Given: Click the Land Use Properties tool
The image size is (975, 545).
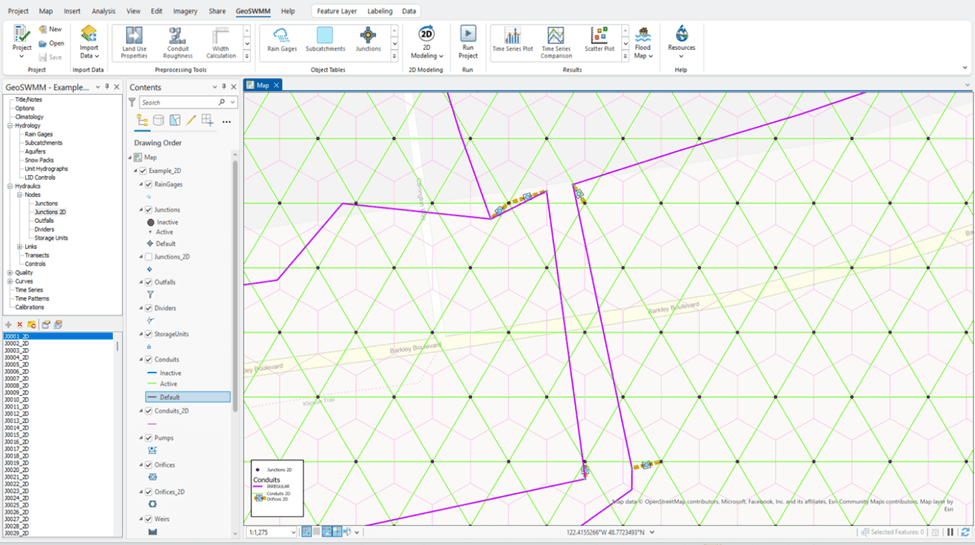Looking at the screenshot, I should pyautogui.click(x=134, y=39).
